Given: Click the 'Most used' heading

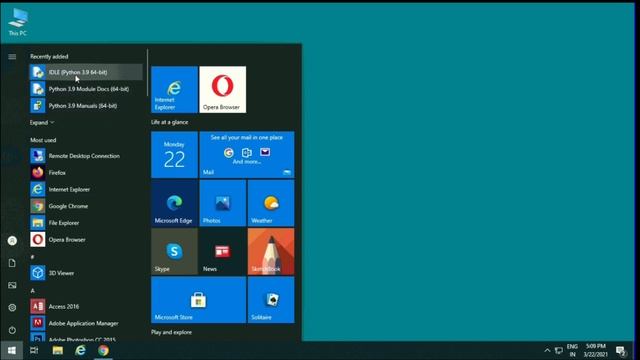Looking at the screenshot, I should pyautogui.click(x=43, y=140).
